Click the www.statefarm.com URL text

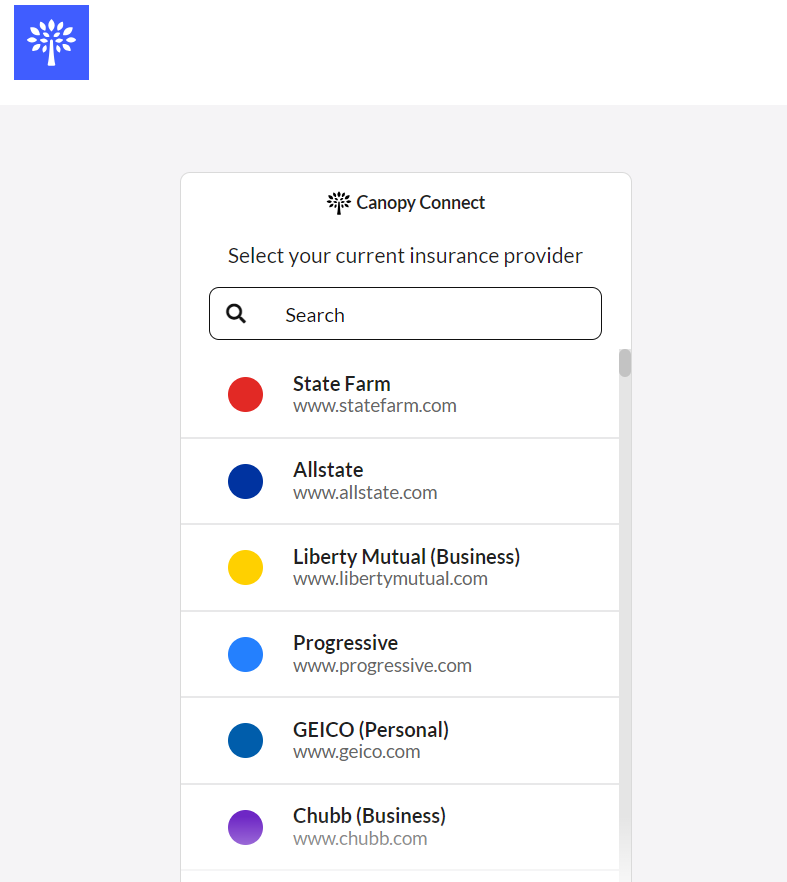click(375, 406)
